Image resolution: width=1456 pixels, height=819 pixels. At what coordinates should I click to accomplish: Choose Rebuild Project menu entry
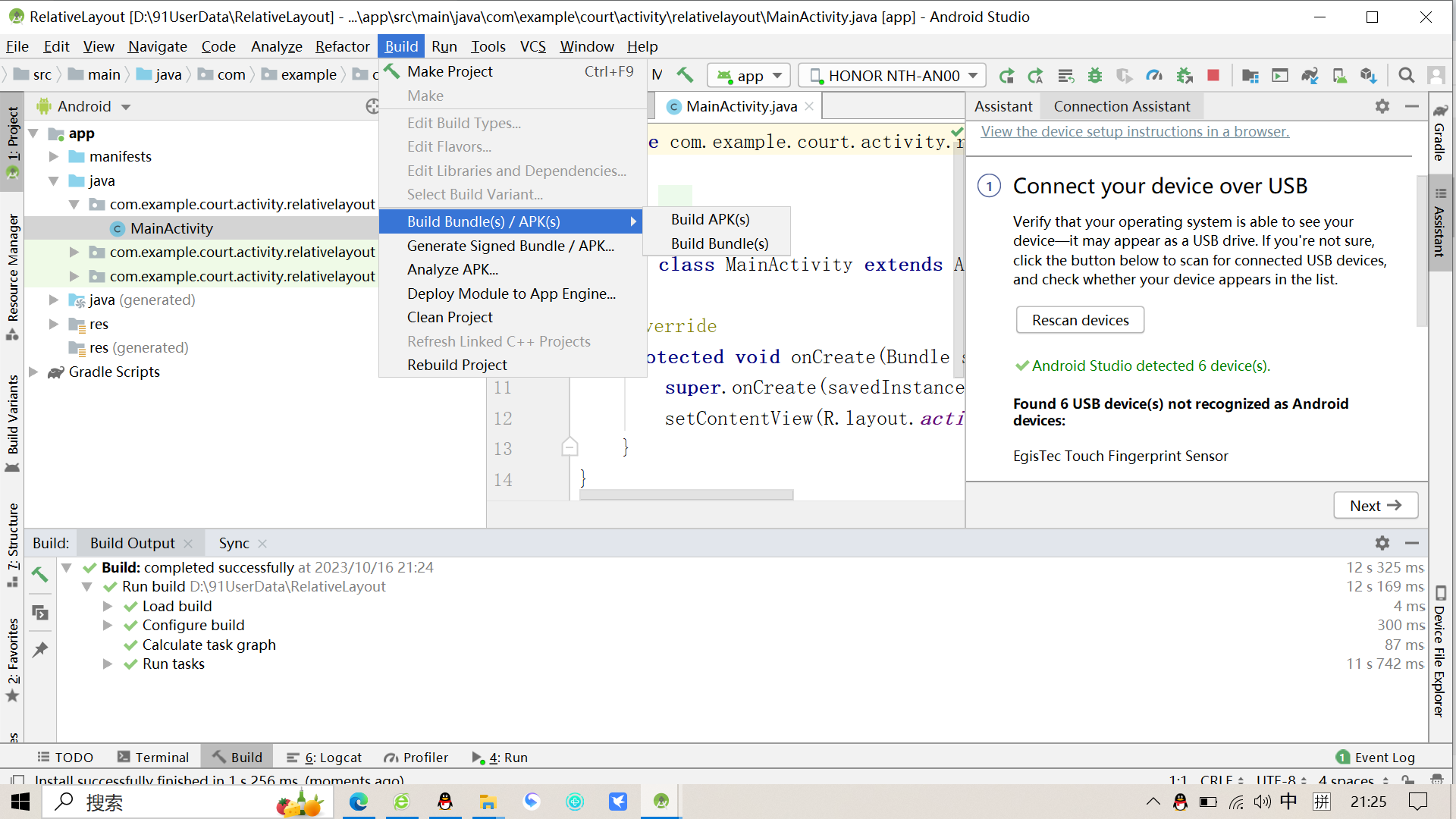[457, 365]
